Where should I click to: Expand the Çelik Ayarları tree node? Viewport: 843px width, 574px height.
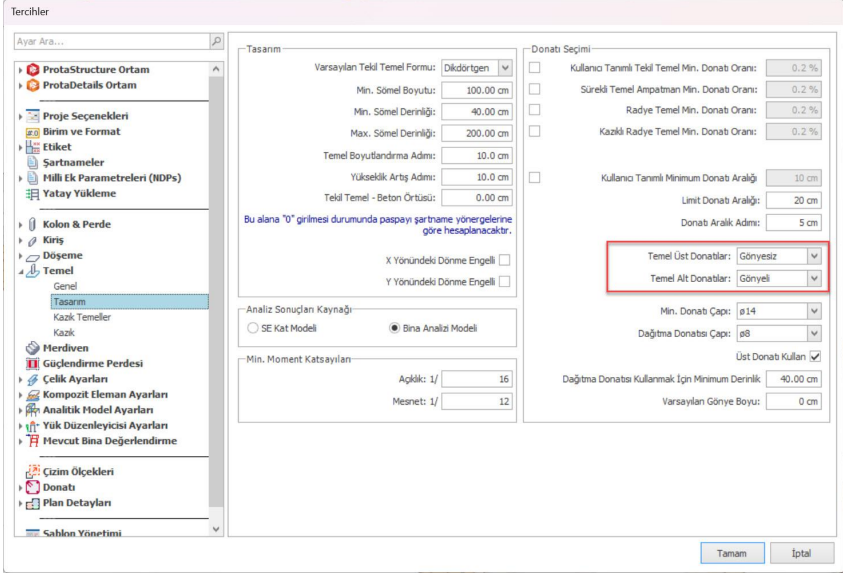21,379
